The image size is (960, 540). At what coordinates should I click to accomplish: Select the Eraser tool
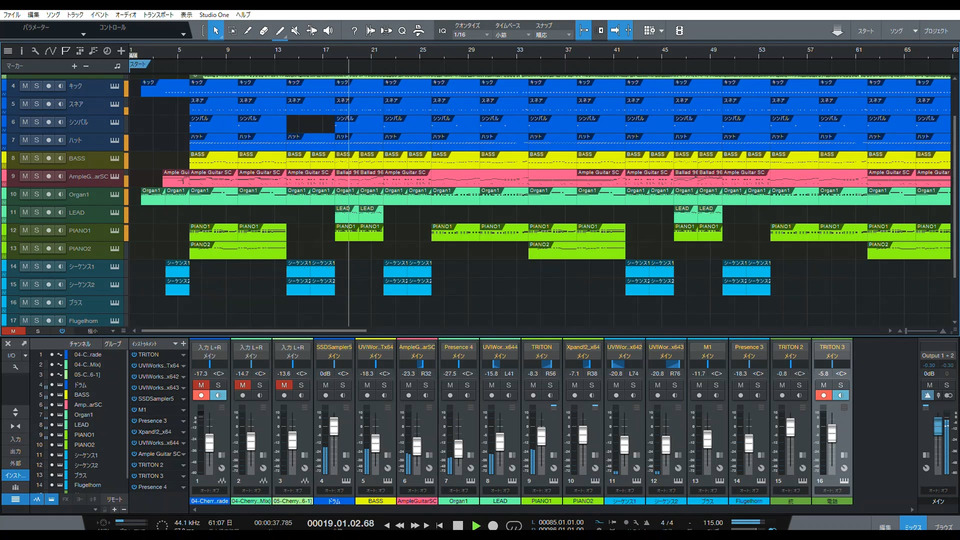tap(263, 31)
